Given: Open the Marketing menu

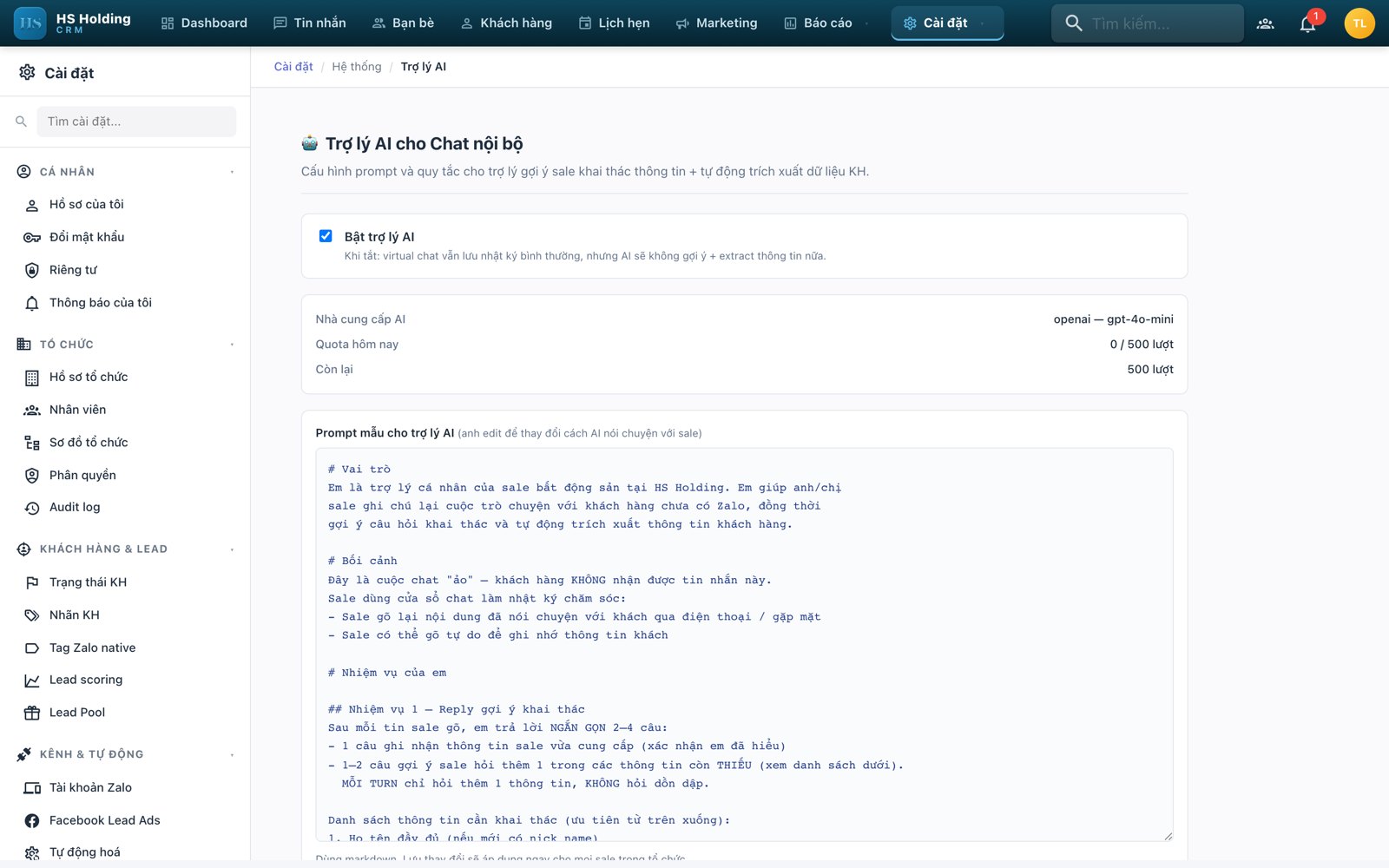Looking at the screenshot, I should coord(716,23).
